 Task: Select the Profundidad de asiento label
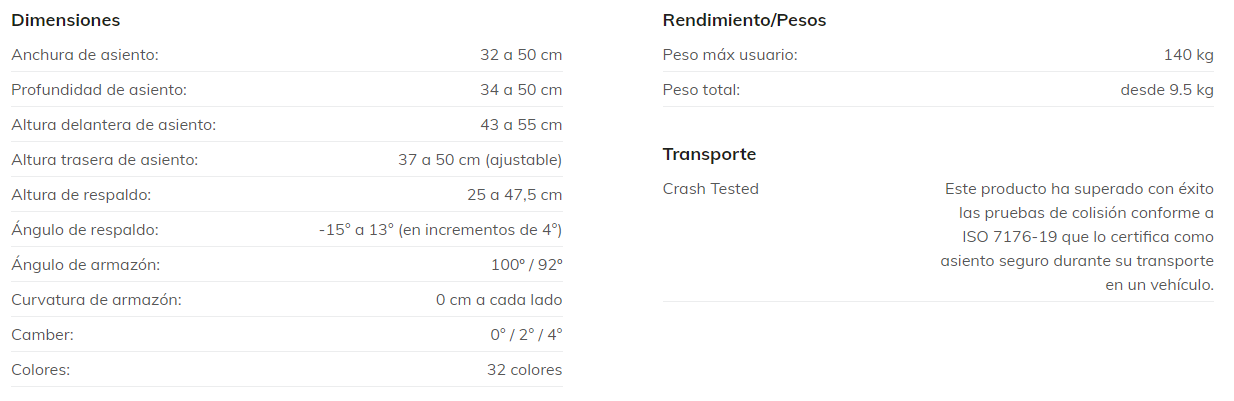click(99, 90)
